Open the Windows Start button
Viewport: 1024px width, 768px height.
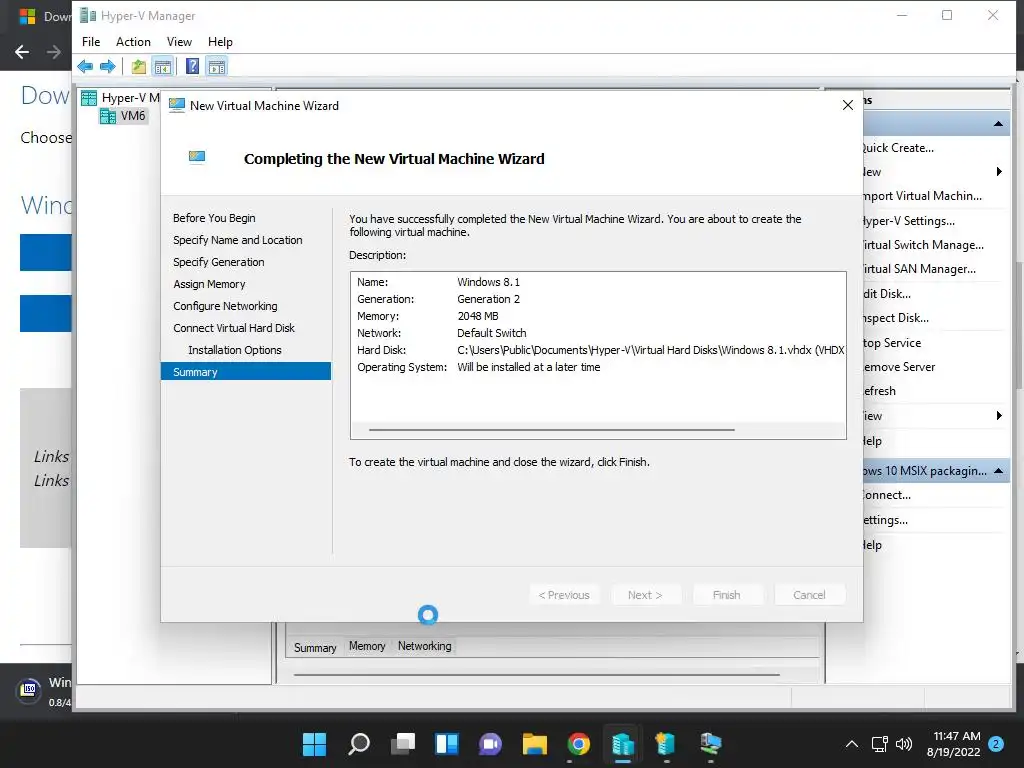(314, 743)
